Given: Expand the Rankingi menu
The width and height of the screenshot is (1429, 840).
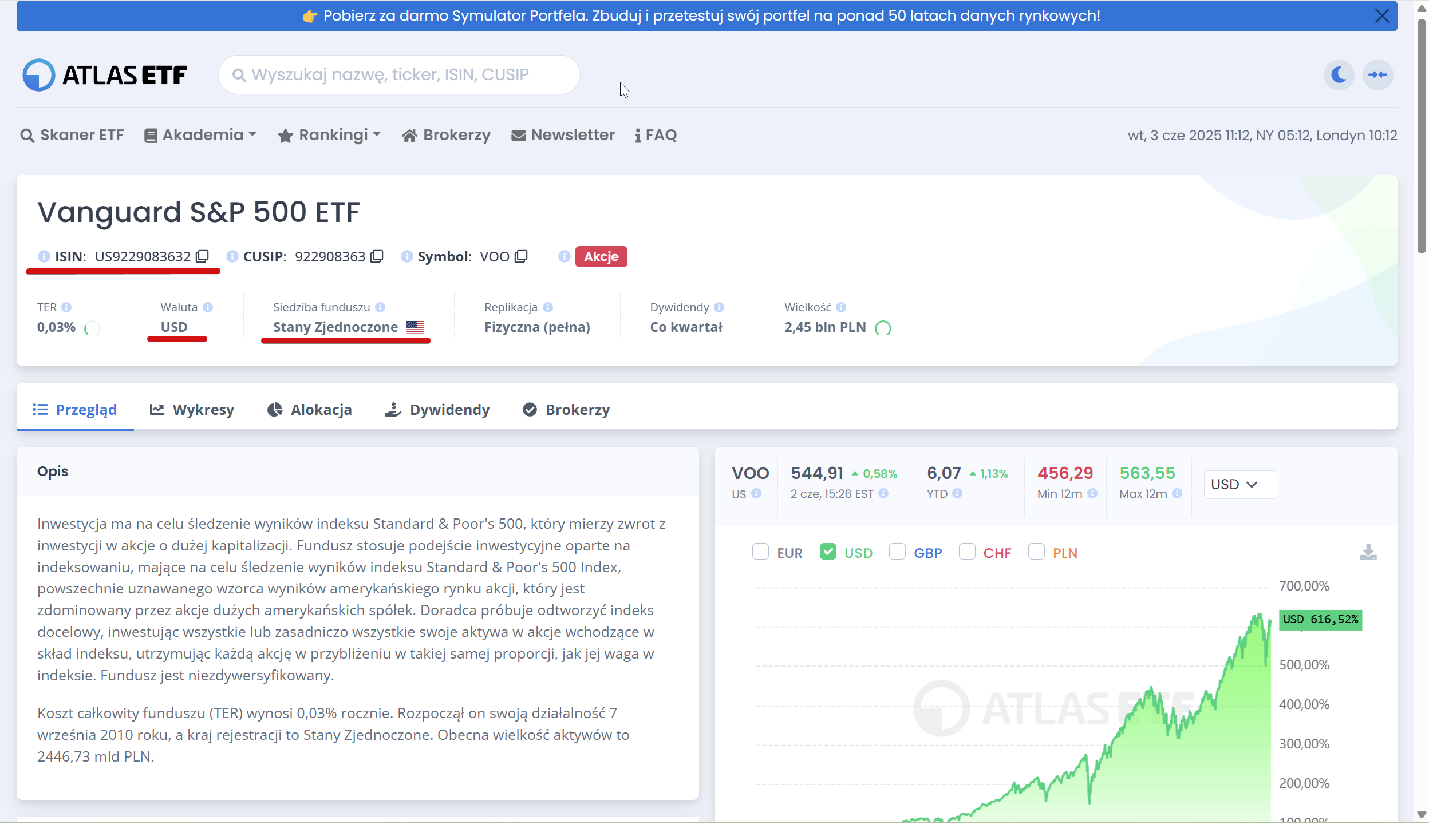Looking at the screenshot, I should click(329, 135).
